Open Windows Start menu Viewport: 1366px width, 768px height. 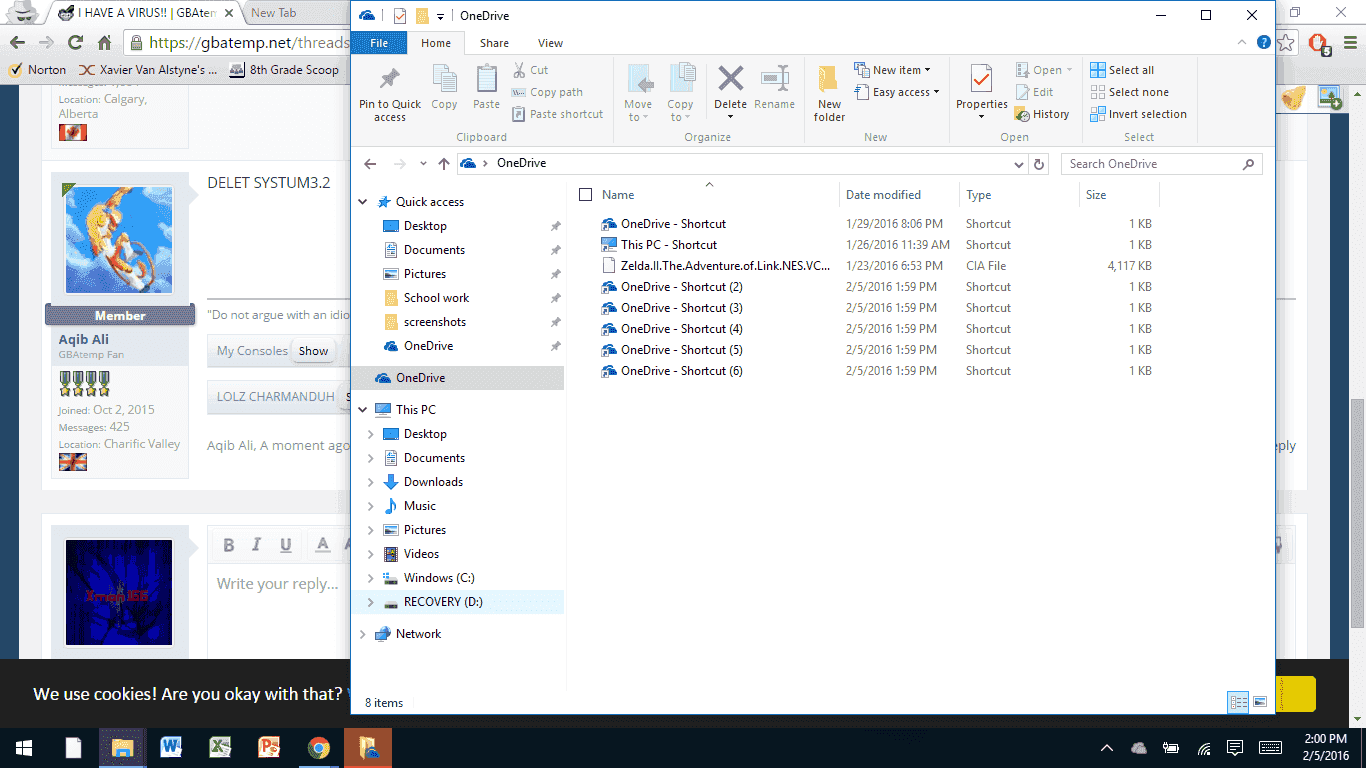click(x=24, y=747)
